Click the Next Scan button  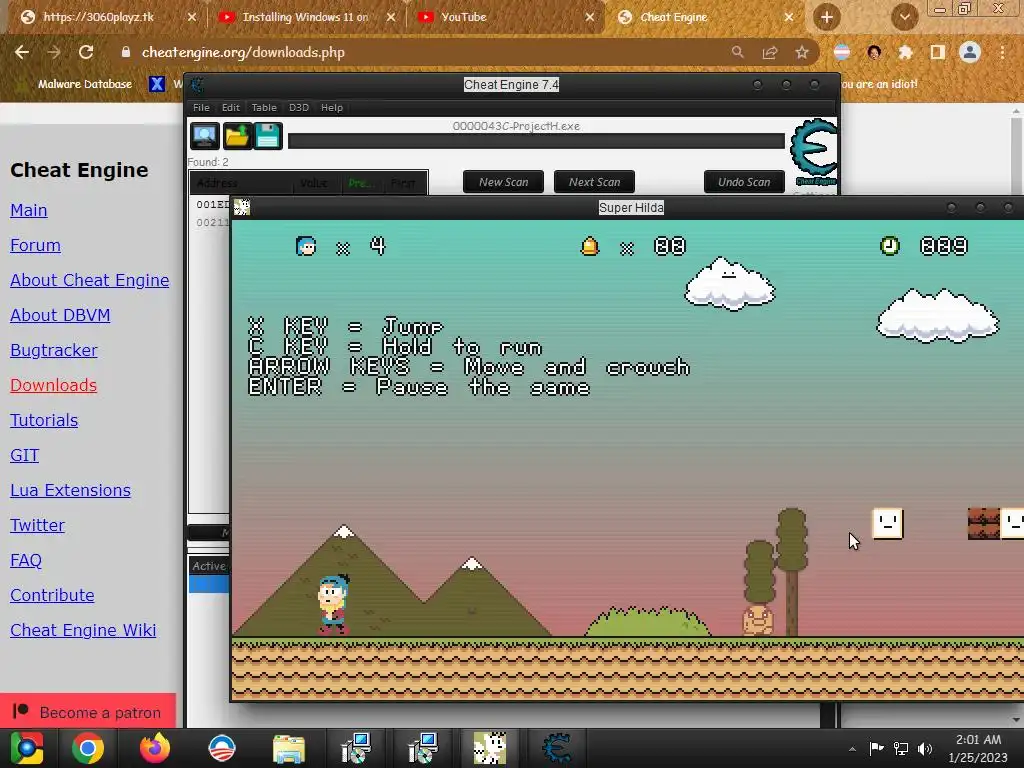coord(594,182)
